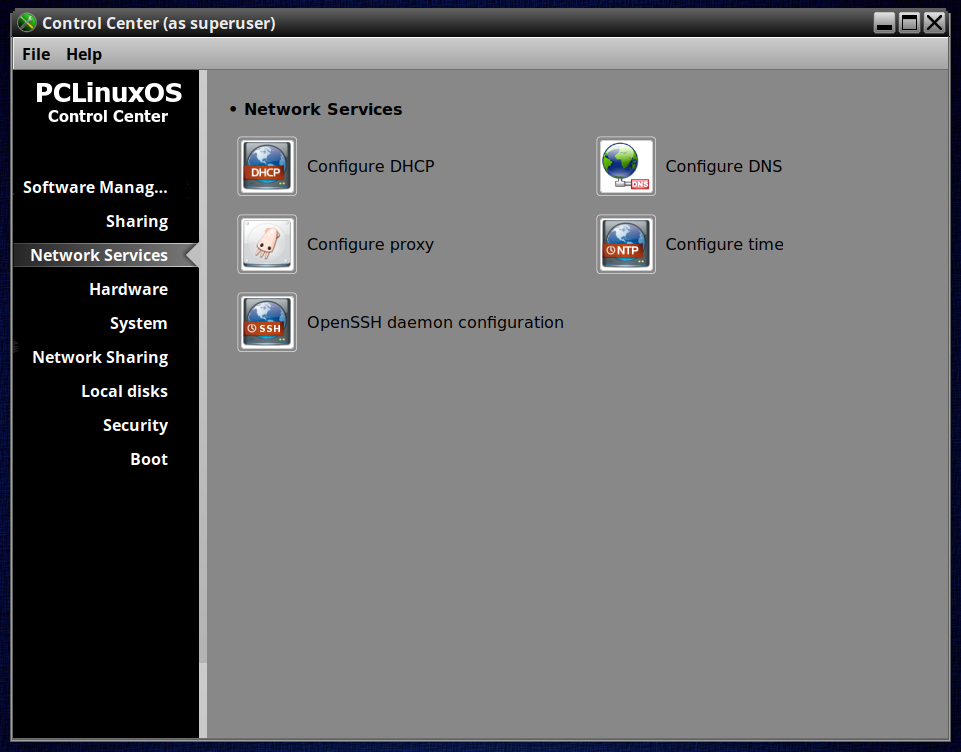Open the Configure DHCP icon
Viewport: 961px width, 752px height.
tap(267, 166)
